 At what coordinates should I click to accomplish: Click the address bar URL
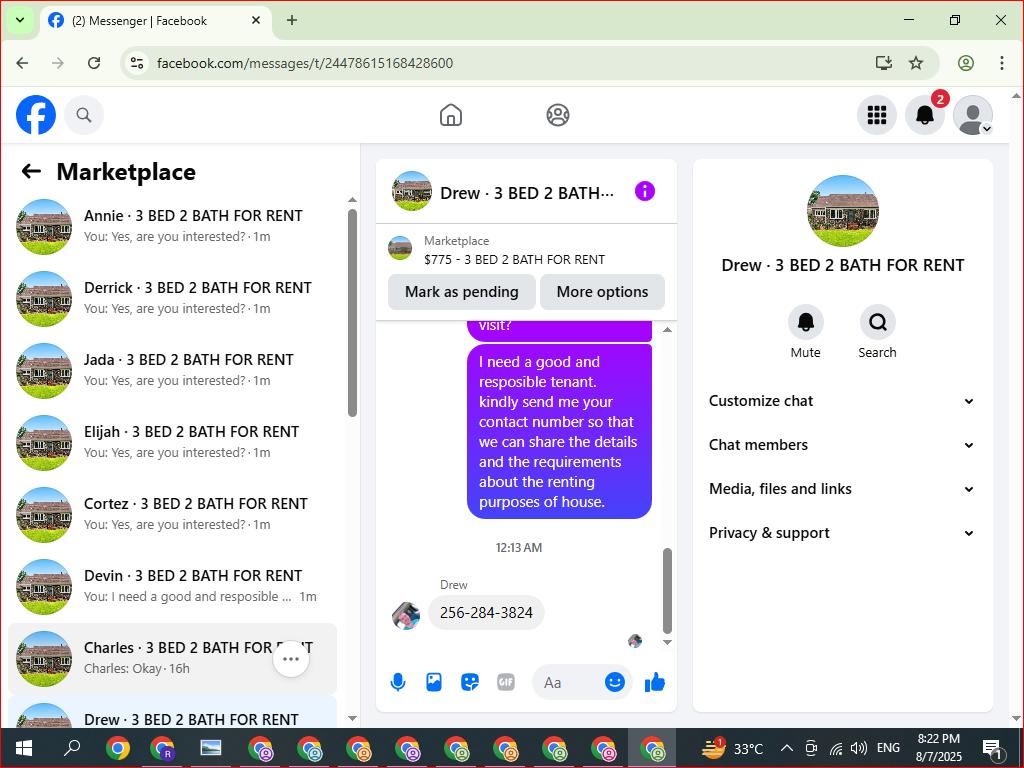pos(305,63)
